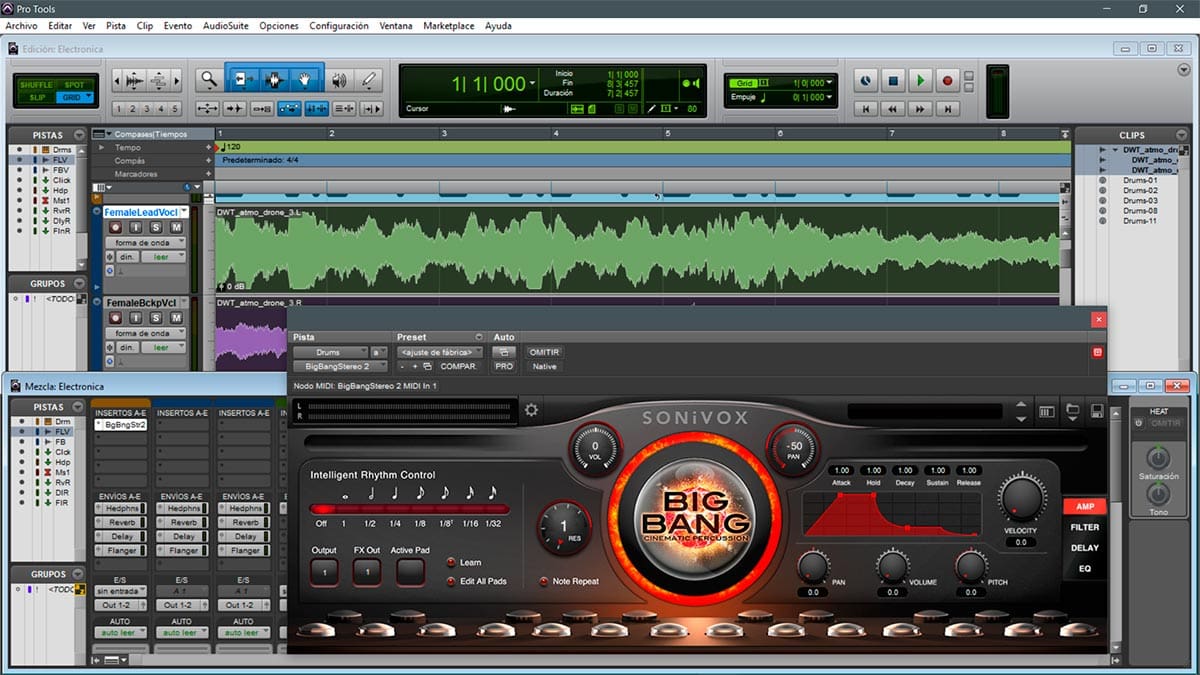Click the save disk icon in Big Bang
Screen dimensions: 1200x675
(x=1097, y=411)
